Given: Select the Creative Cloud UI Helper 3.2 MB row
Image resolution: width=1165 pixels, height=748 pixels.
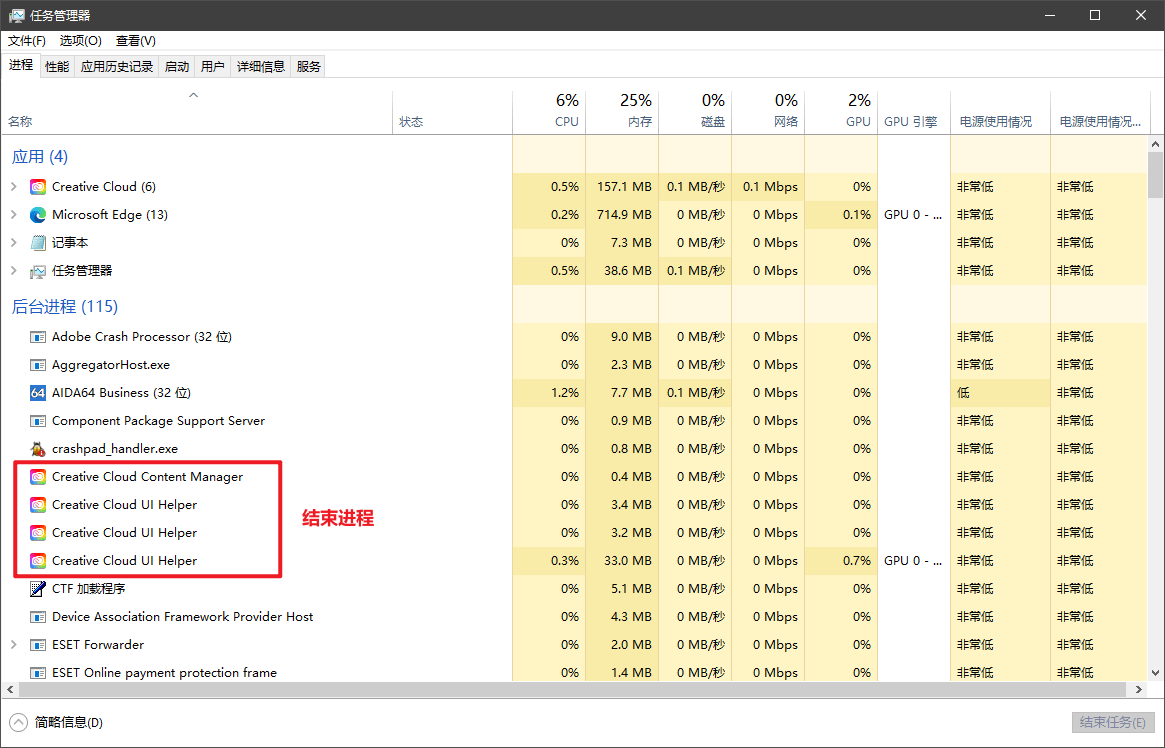Looking at the screenshot, I should 574,533.
